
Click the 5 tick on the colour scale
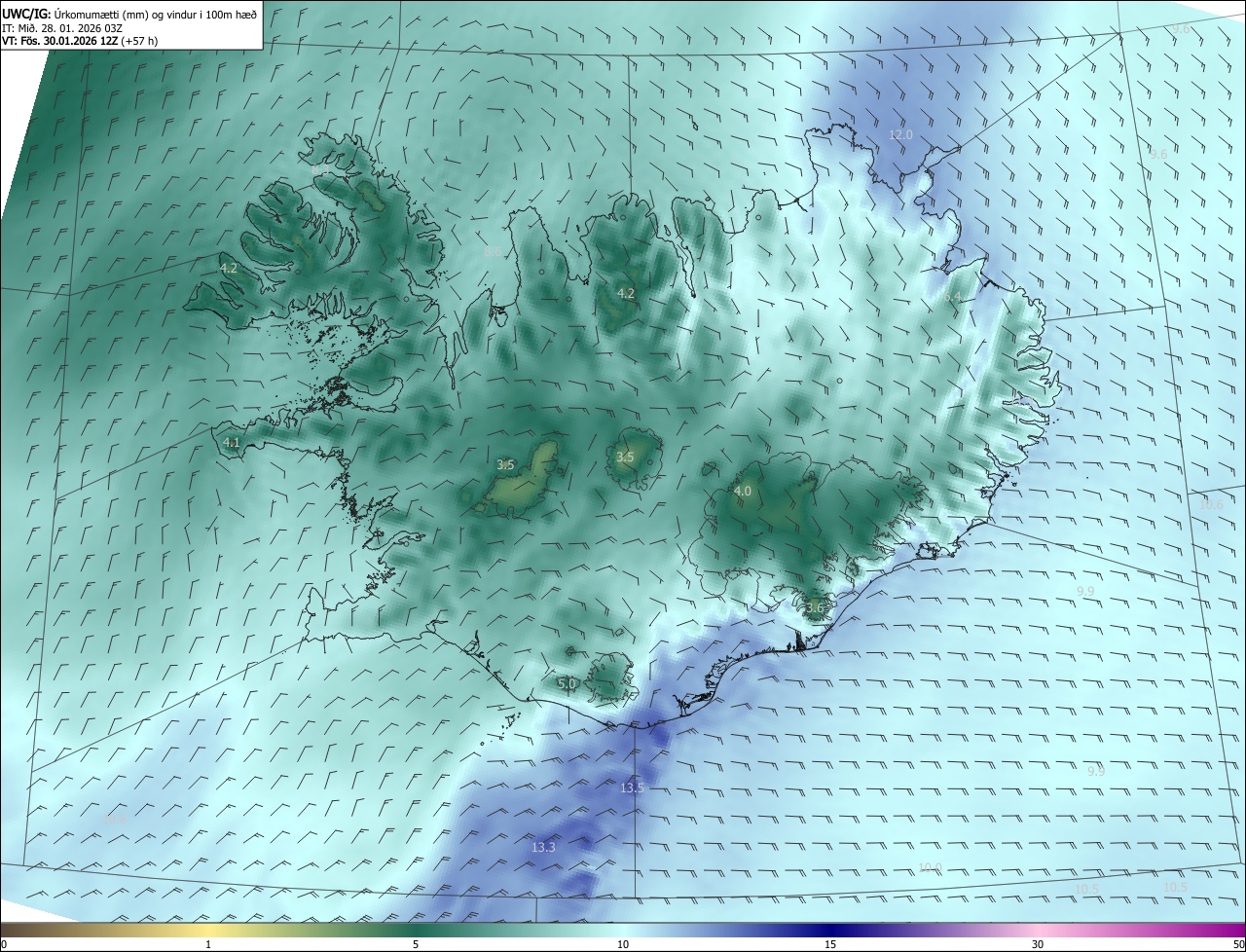[416, 944]
